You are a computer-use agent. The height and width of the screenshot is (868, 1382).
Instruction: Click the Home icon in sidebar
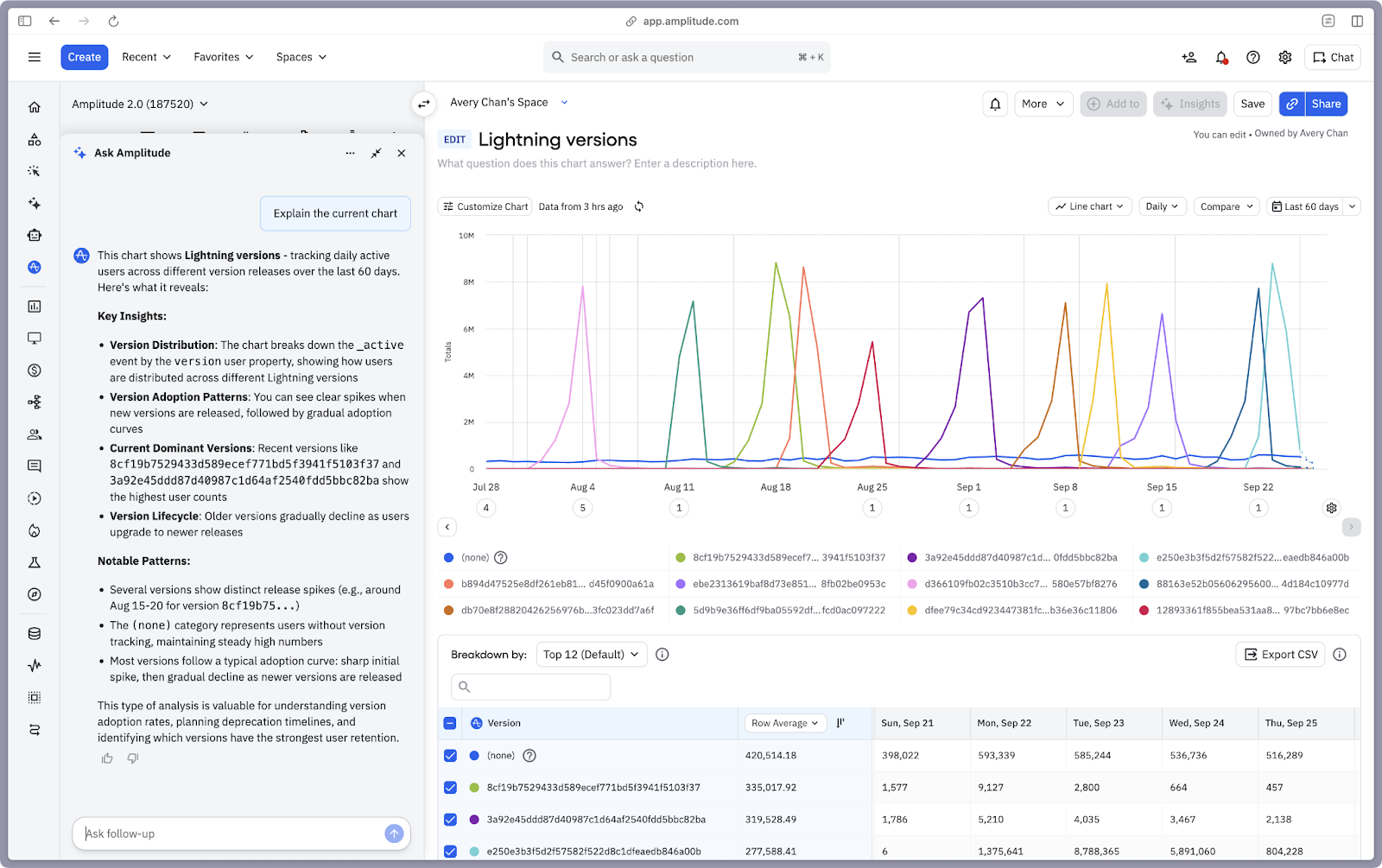pyautogui.click(x=35, y=107)
